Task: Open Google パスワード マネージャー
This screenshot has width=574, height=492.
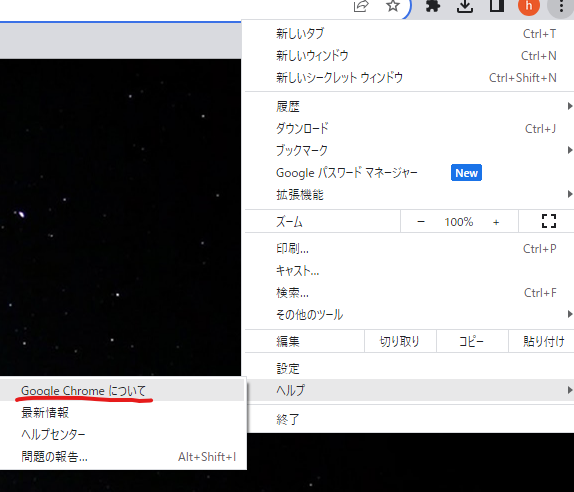Action: [409, 172]
